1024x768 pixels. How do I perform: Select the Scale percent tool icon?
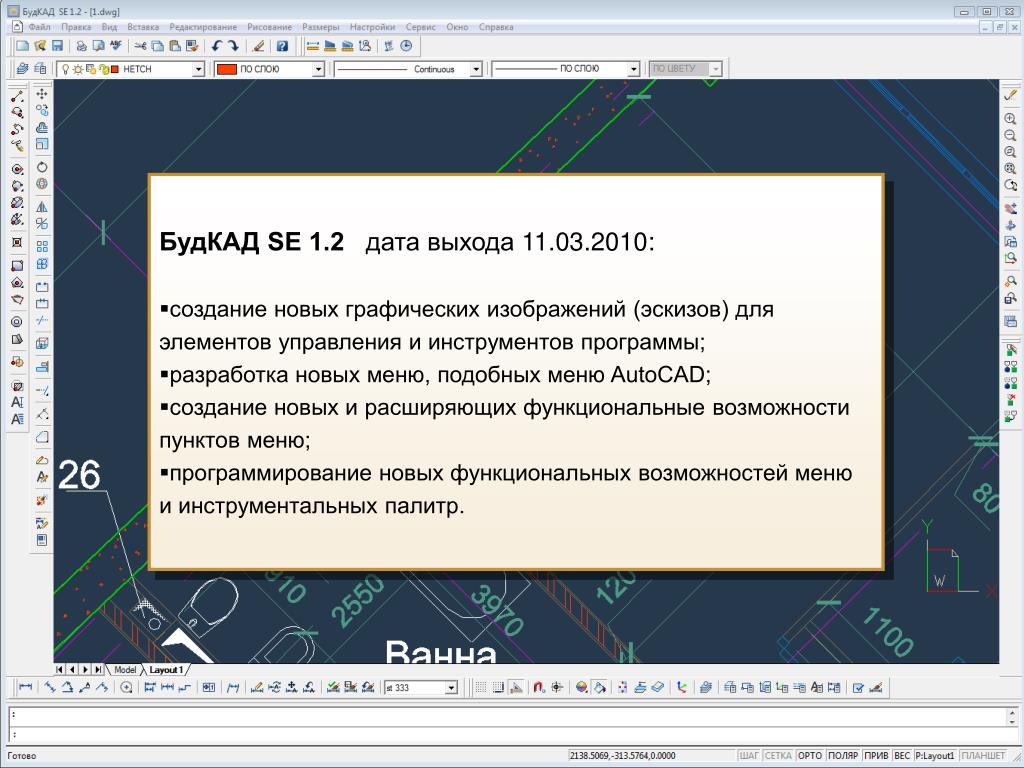coord(42,224)
